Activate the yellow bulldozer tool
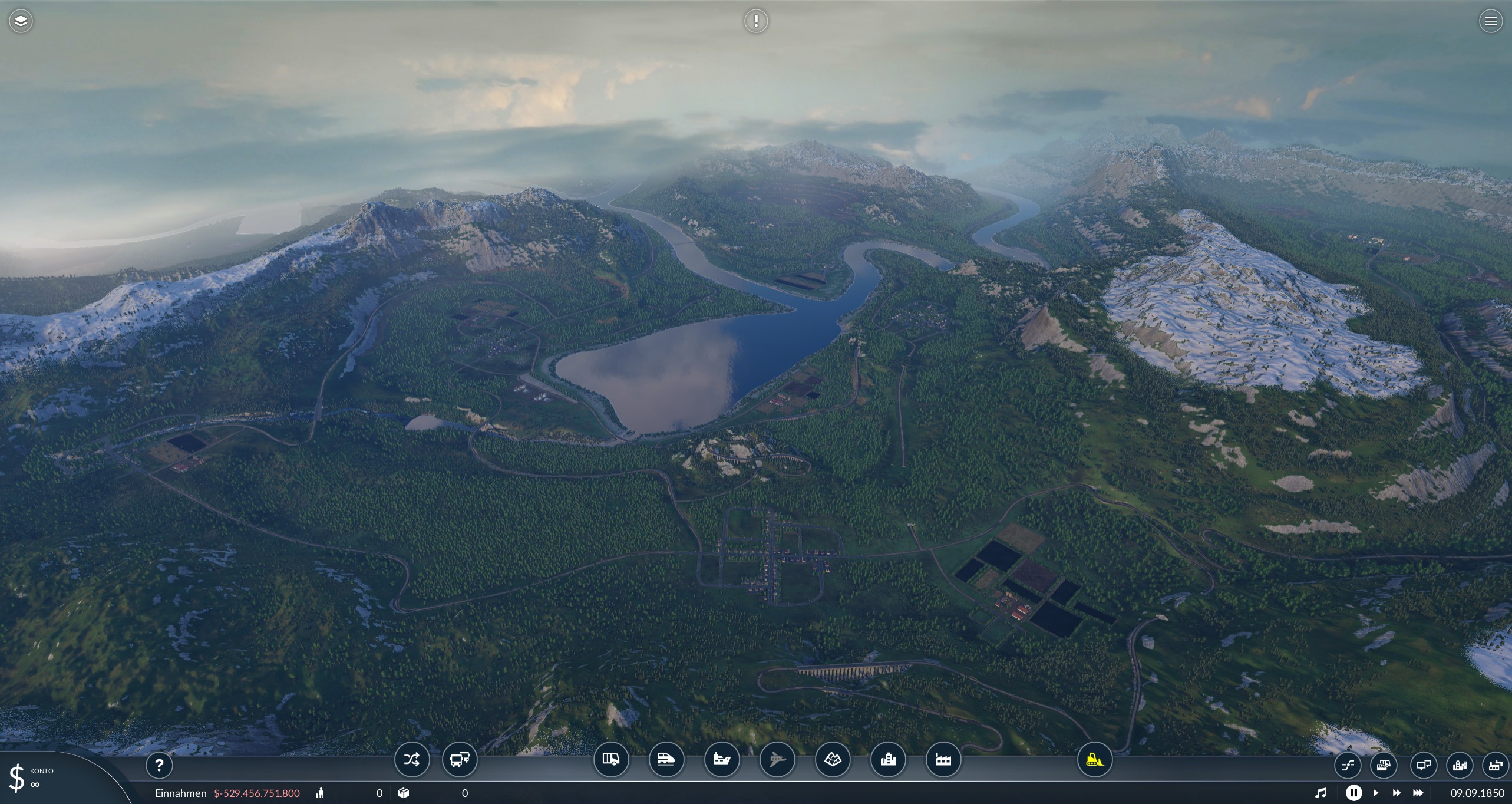 pos(1095,760)
